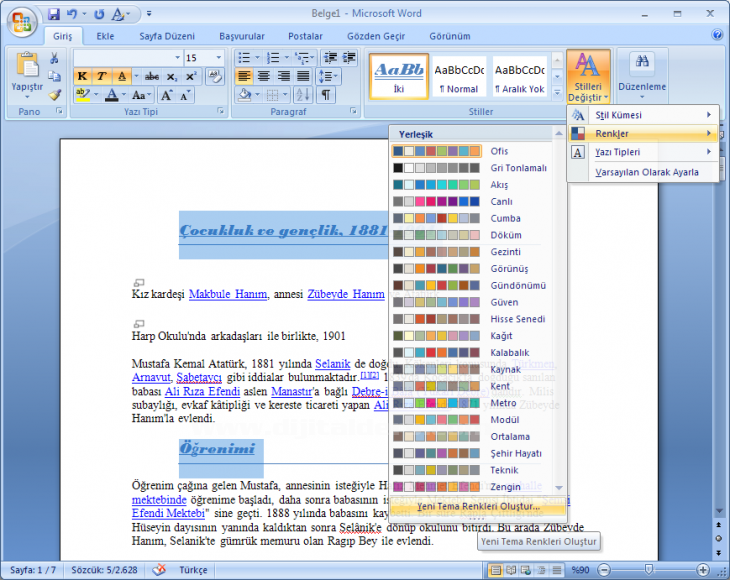Select the Format Painter brush
Screen dimensions: 730x580
tap(54, 95)
